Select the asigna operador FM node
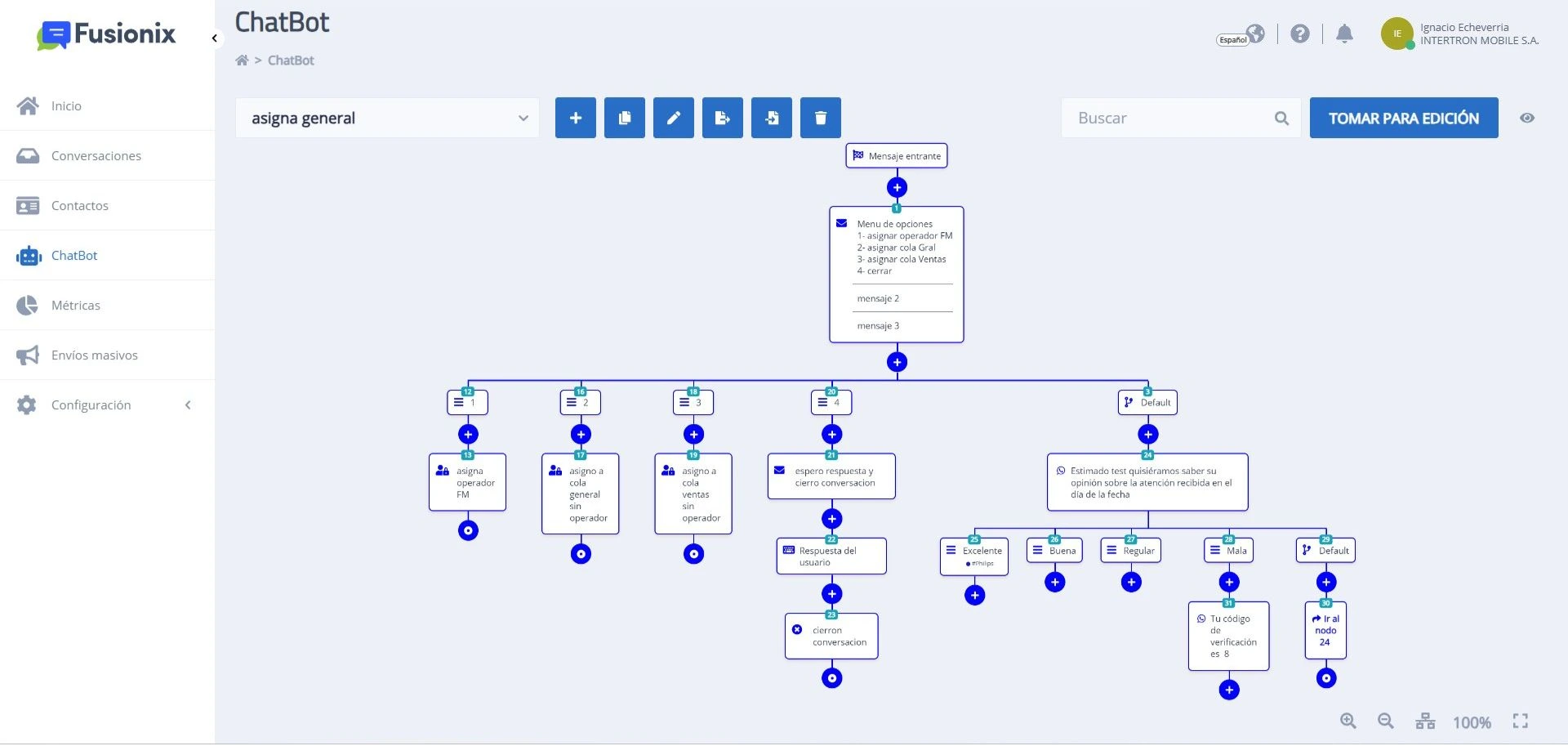The image size is (1568, 746). [x=468, y=483]
